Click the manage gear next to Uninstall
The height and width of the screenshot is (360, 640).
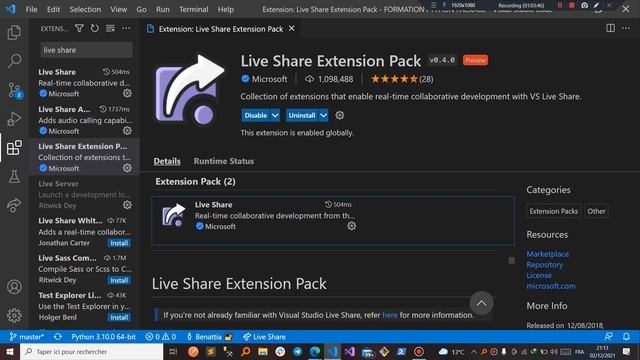tap(340, 116)
